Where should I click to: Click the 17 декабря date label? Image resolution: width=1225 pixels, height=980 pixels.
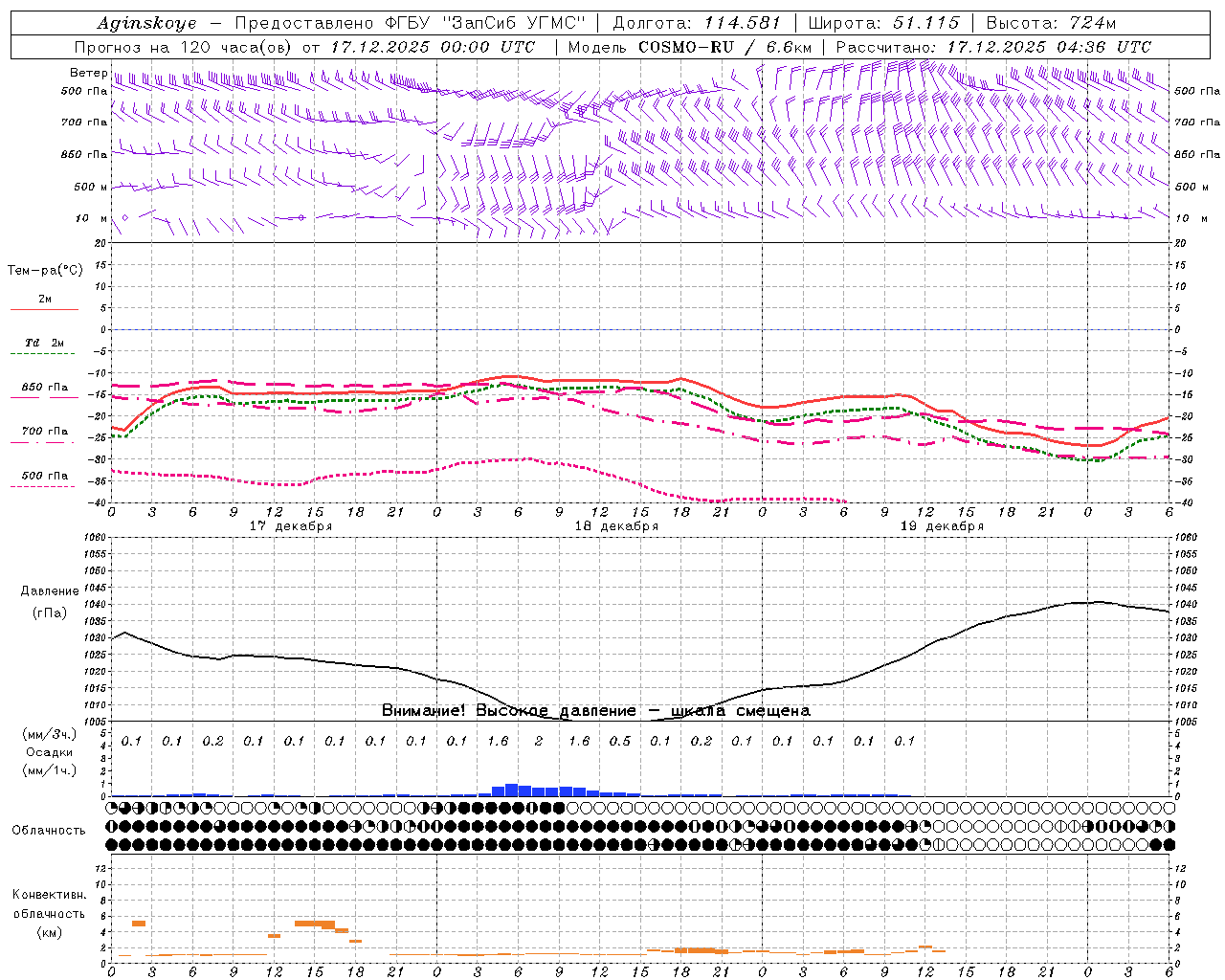click(x=291, y=526)
